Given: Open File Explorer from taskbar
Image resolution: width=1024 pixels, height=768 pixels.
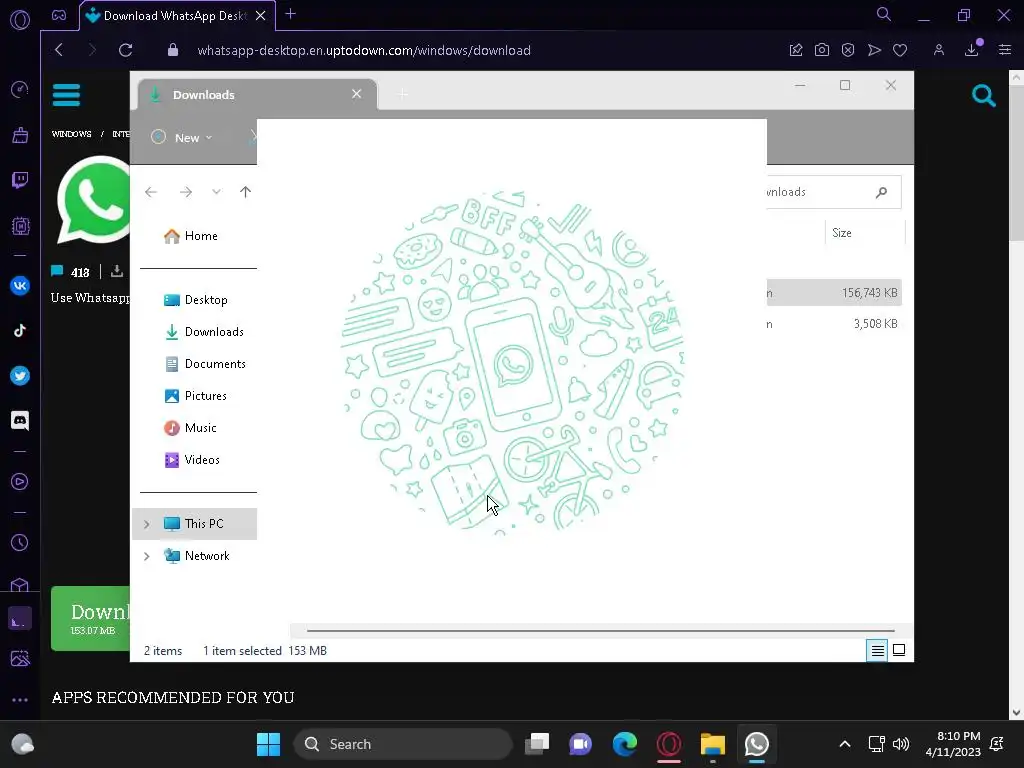Looking at the screenshot, I should click(712, 744).
